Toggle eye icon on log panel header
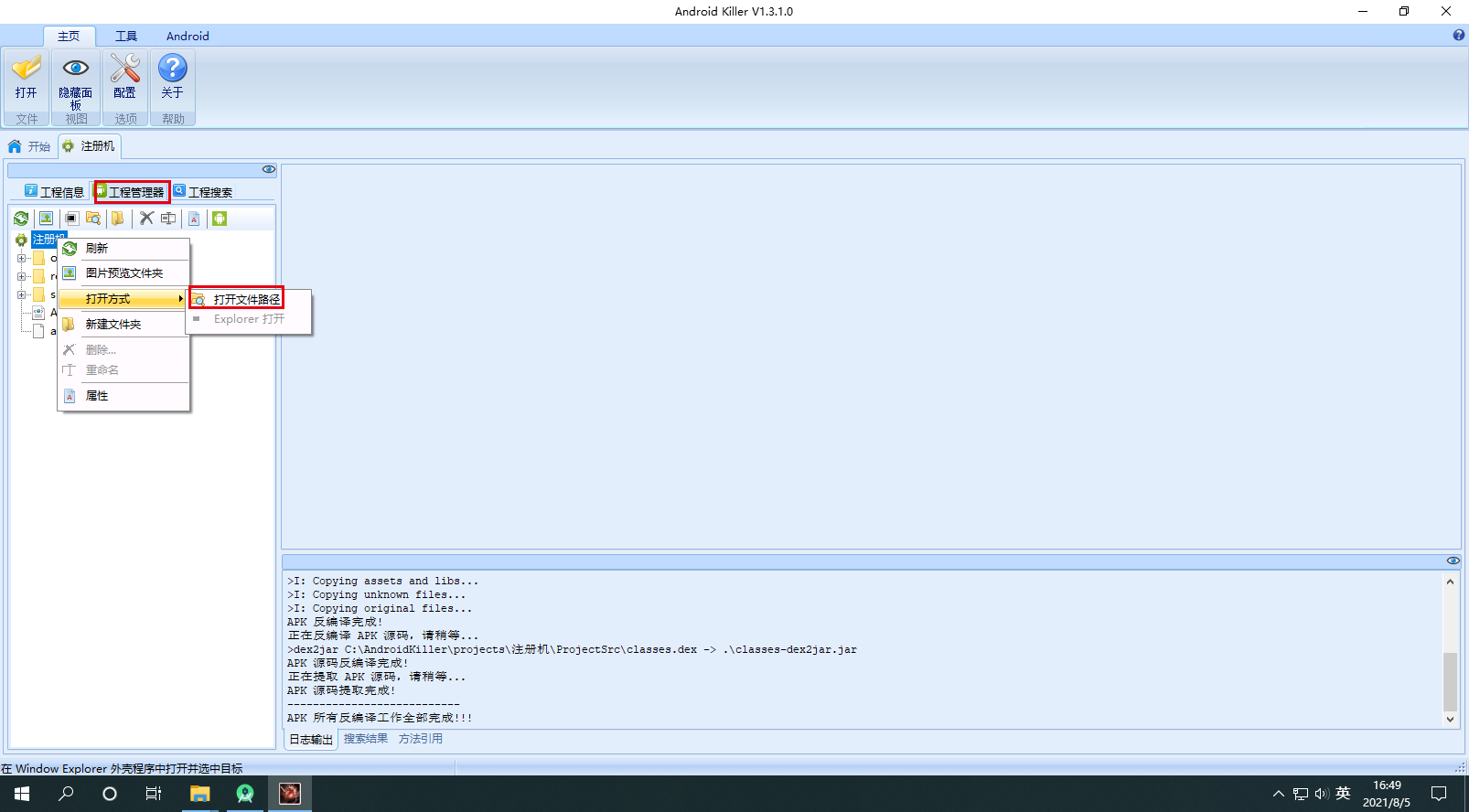This screenshot has width=1469, height=812. (1453, 561)
